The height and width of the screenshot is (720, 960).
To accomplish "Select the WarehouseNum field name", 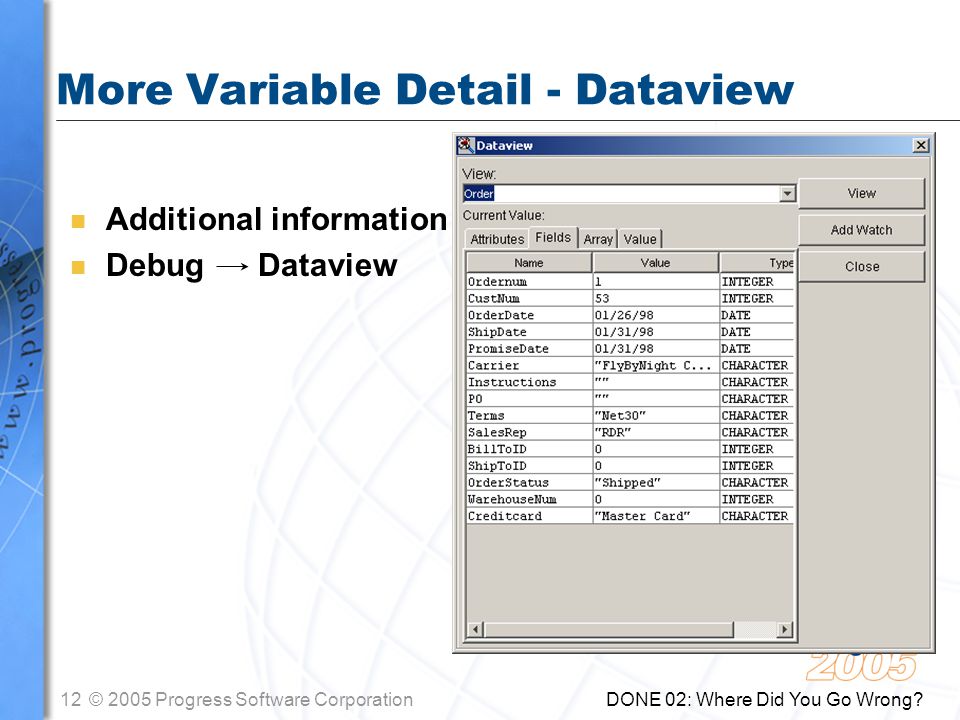I will click(x=512, y=499).
